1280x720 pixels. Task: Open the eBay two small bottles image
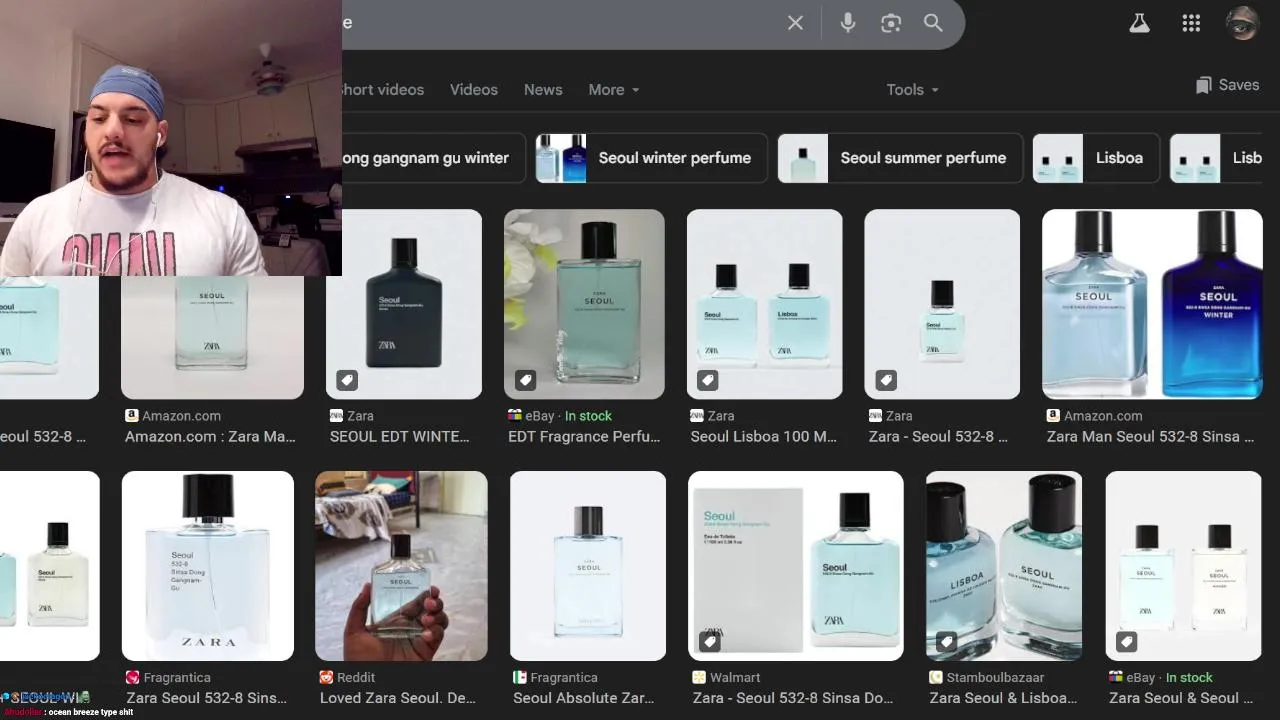pyautogui.click(x=1183, y=566)
